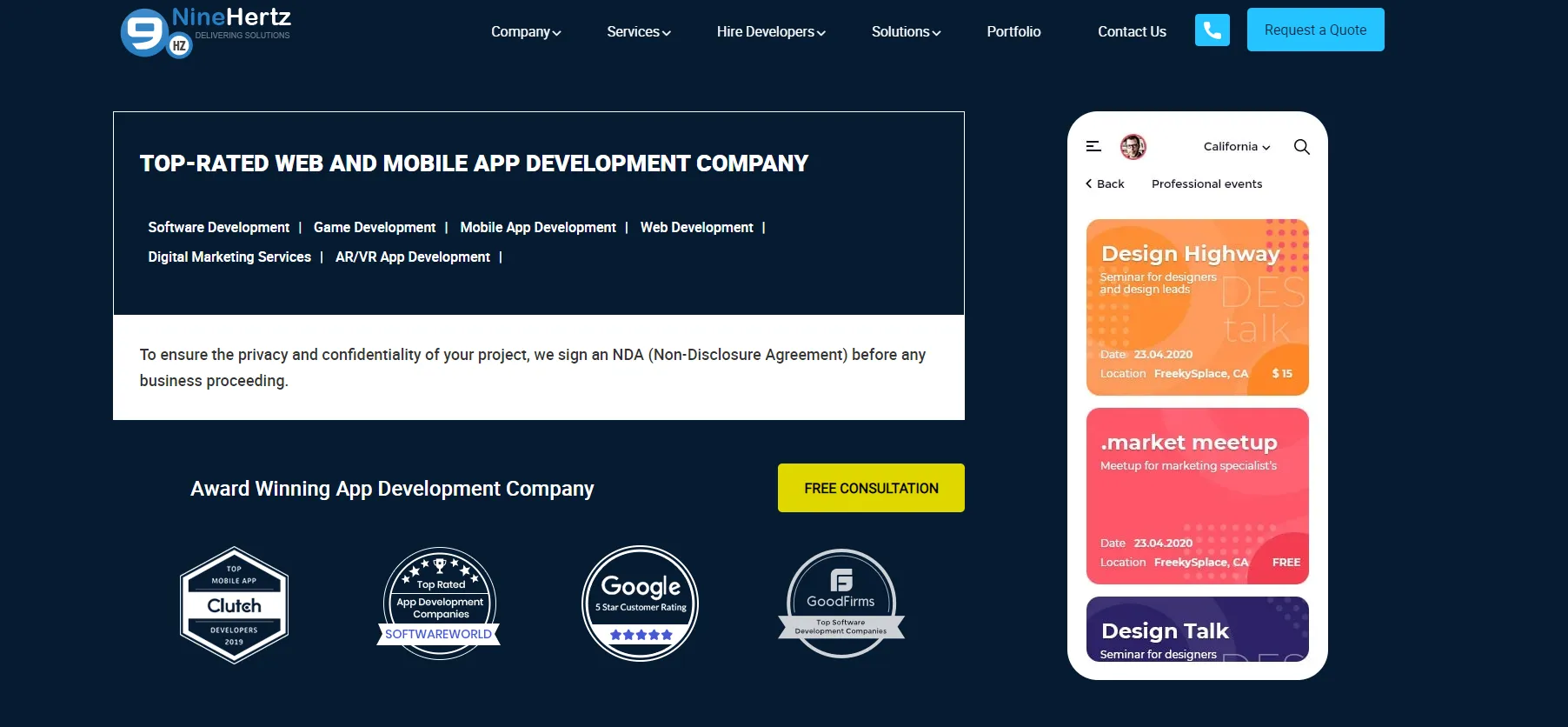Select the Design Highway event card
Screen dimensions: 1568x727
(1198, 308)
